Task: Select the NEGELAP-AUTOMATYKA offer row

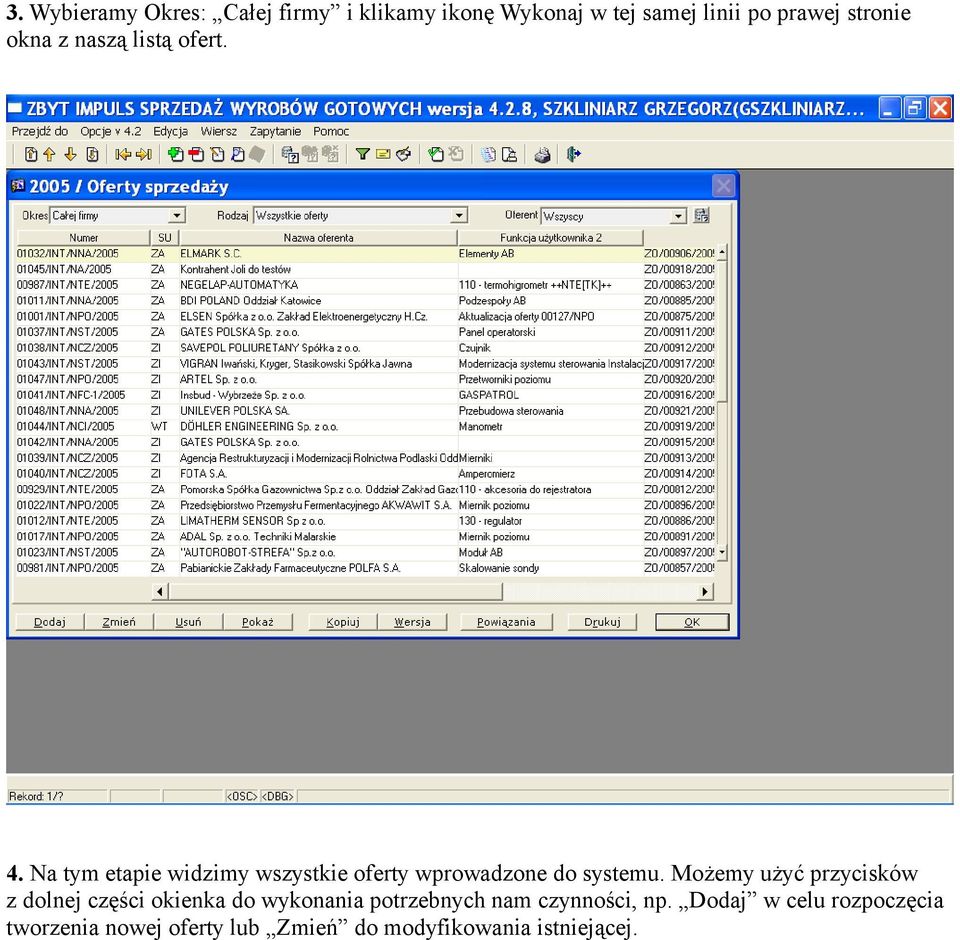Action: [x=366, y=285]
